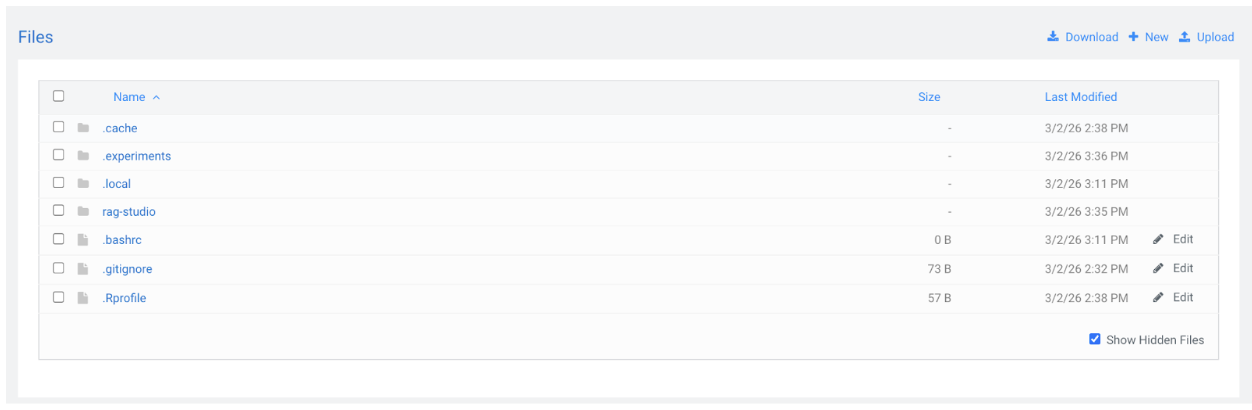Click the Download icon in the Files header

(1052, 37)
